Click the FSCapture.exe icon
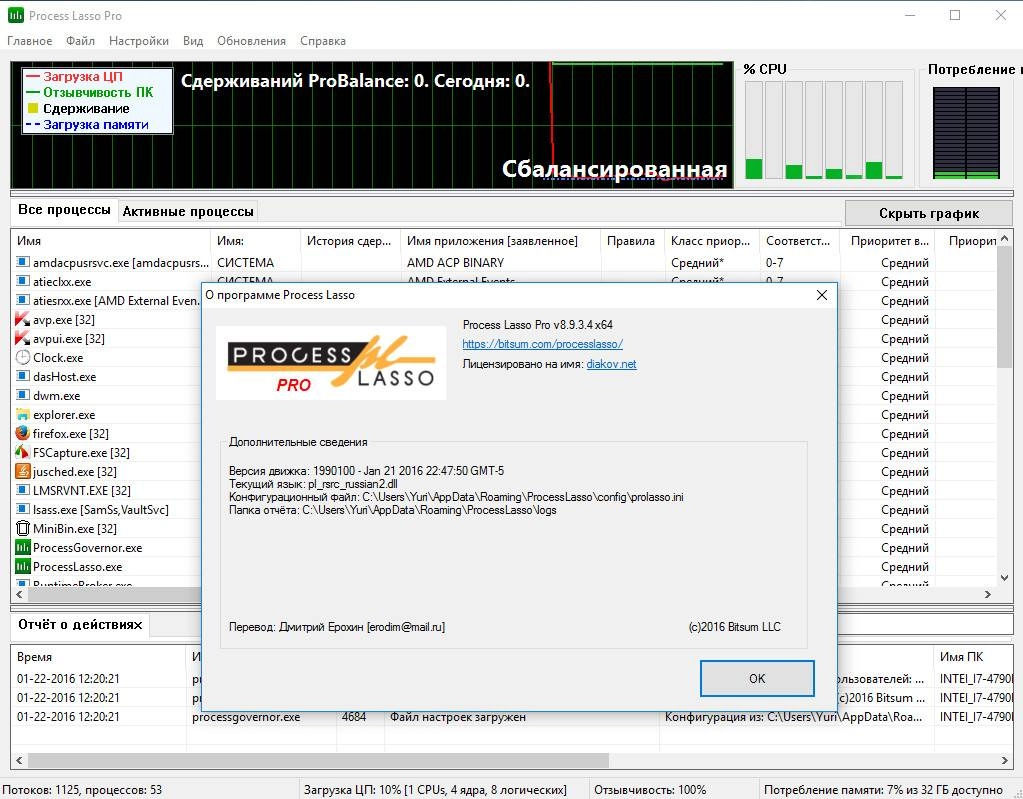The image size is (1023, 799). (x=23, y=452)
